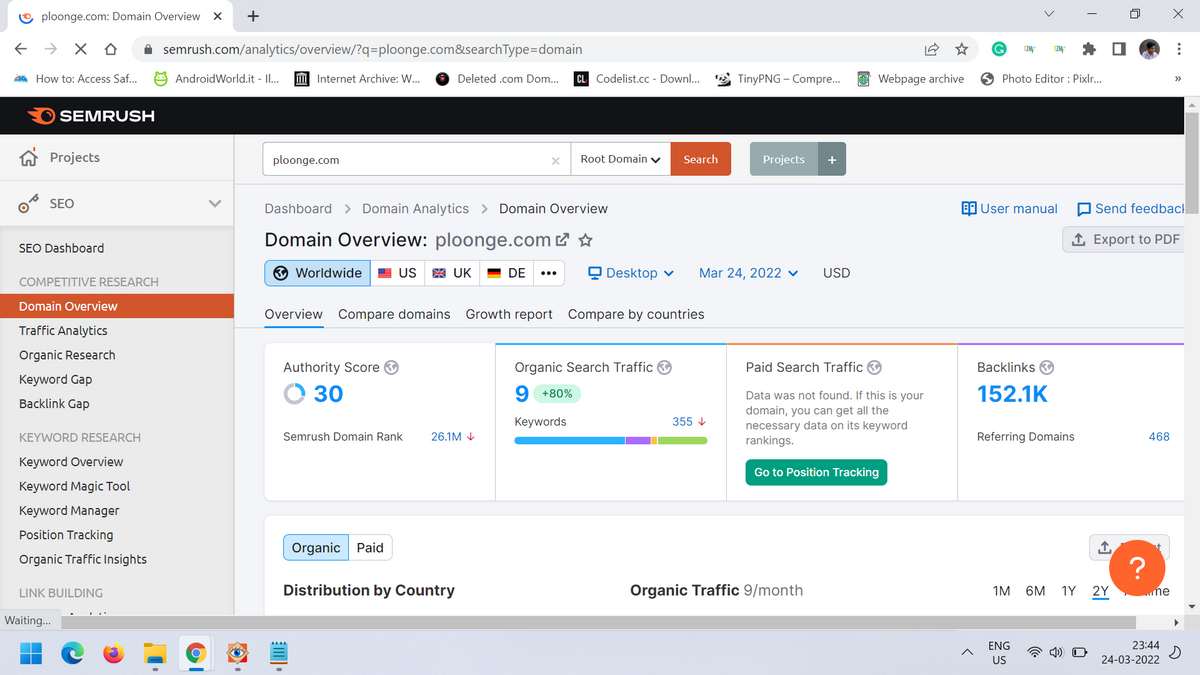Click the Authority Score globe icon
The height and width of the screenshot is (675, 1200).
pyautogui.click(x=391, y=367)
